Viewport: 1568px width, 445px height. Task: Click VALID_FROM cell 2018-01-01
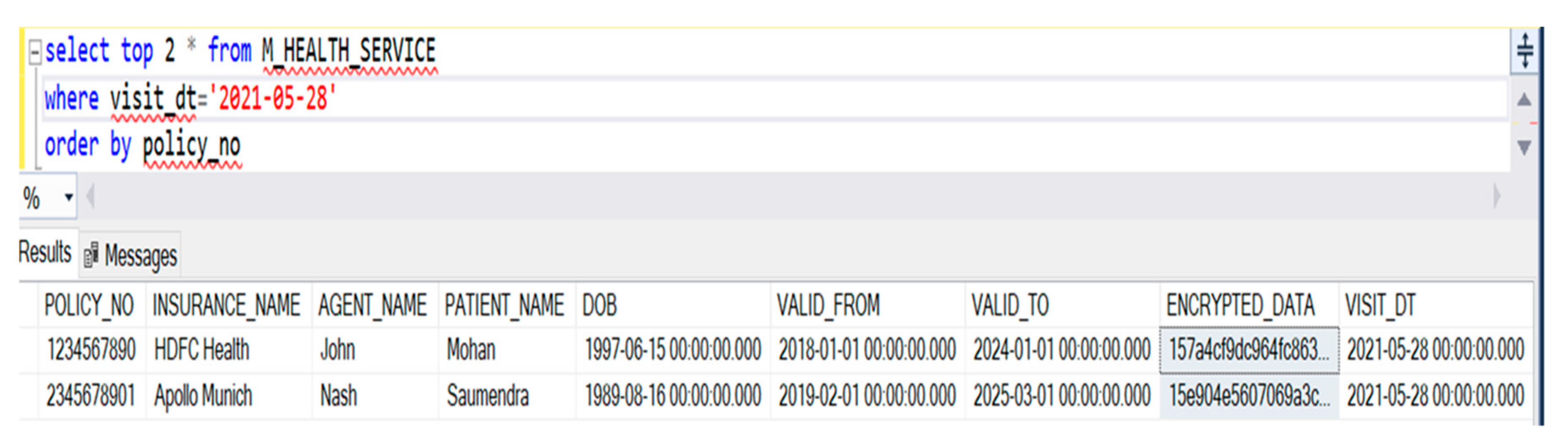[867, 350]
